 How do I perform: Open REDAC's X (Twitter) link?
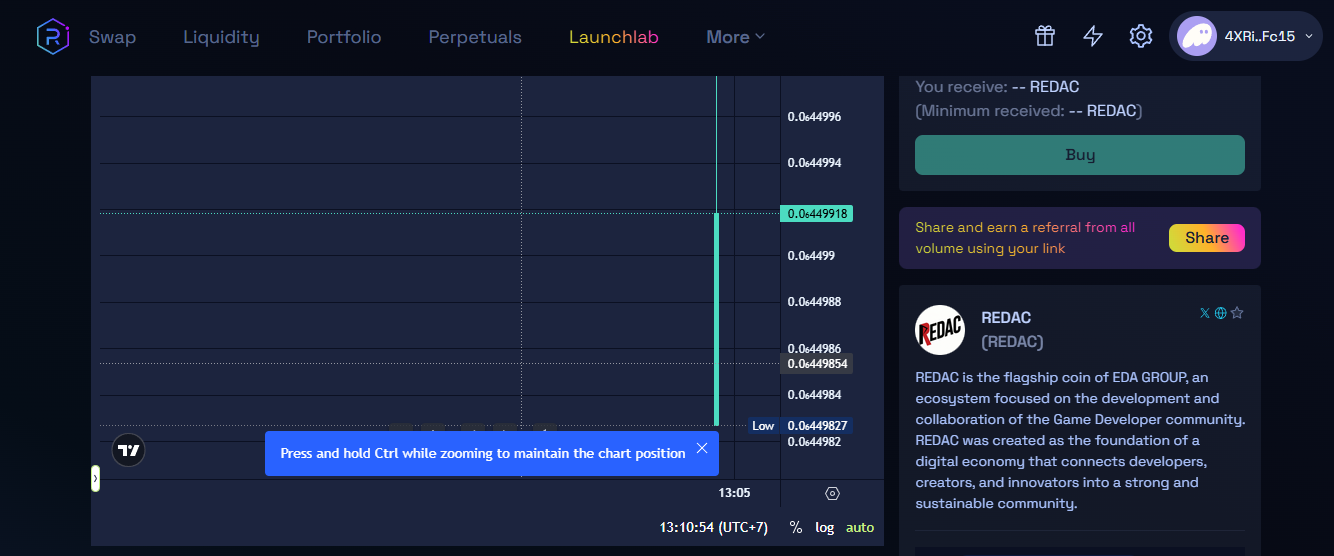point(1204,313)
